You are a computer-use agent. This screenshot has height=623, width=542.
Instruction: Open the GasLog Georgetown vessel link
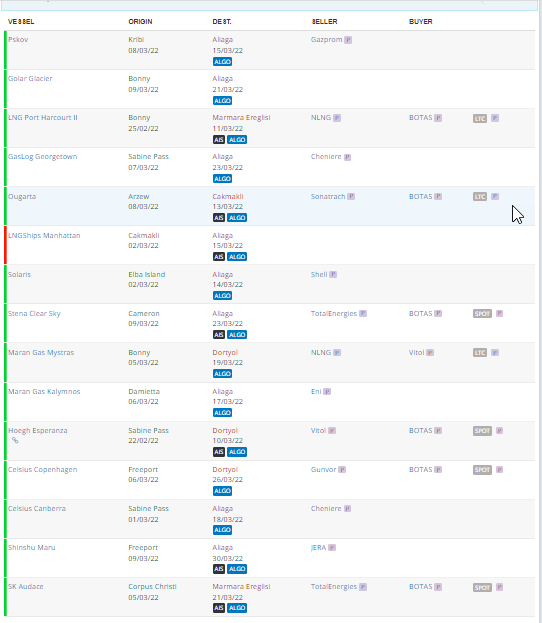point(43,157)
